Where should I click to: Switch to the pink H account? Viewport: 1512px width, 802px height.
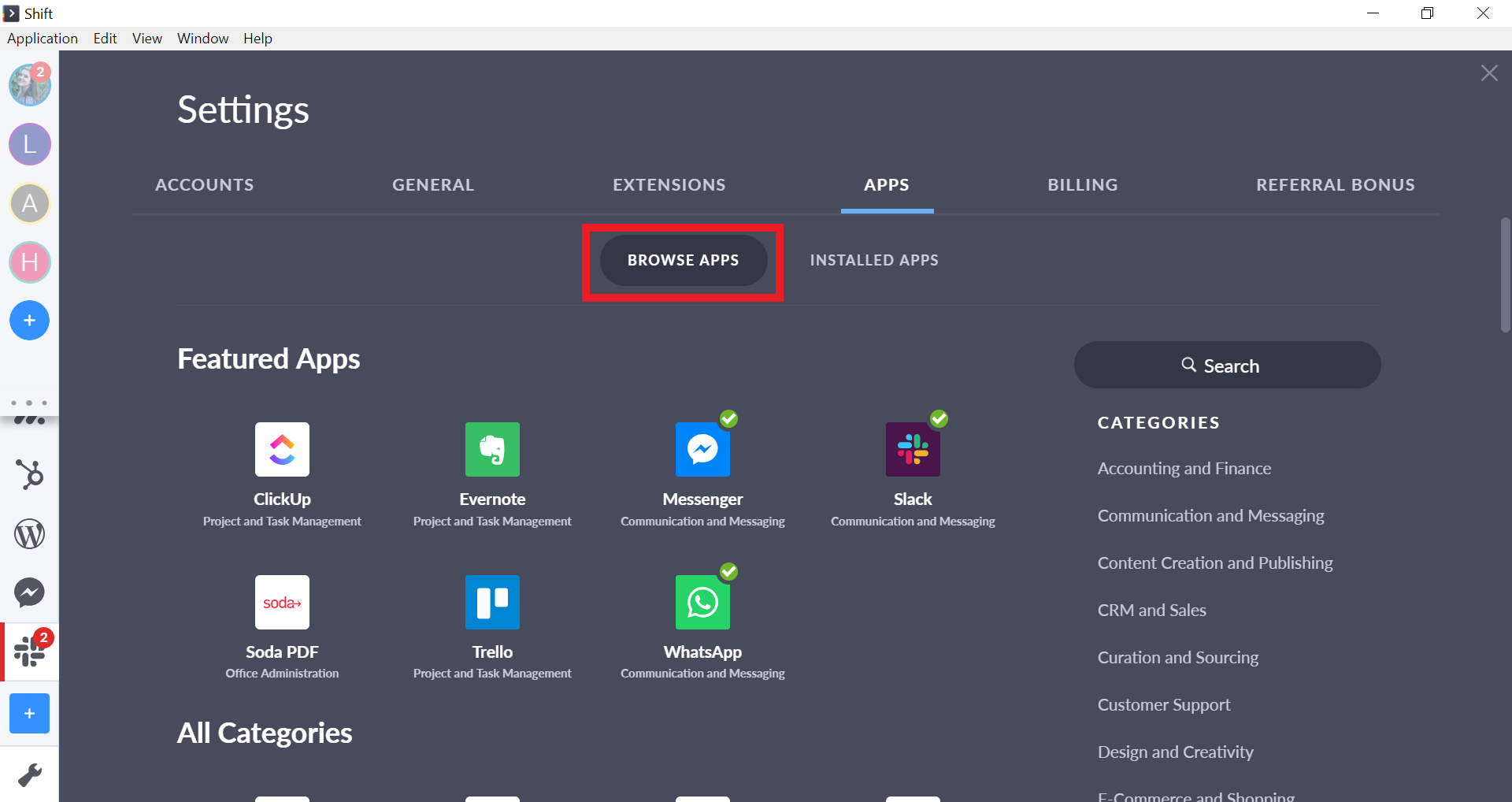(x=30, y=262)
